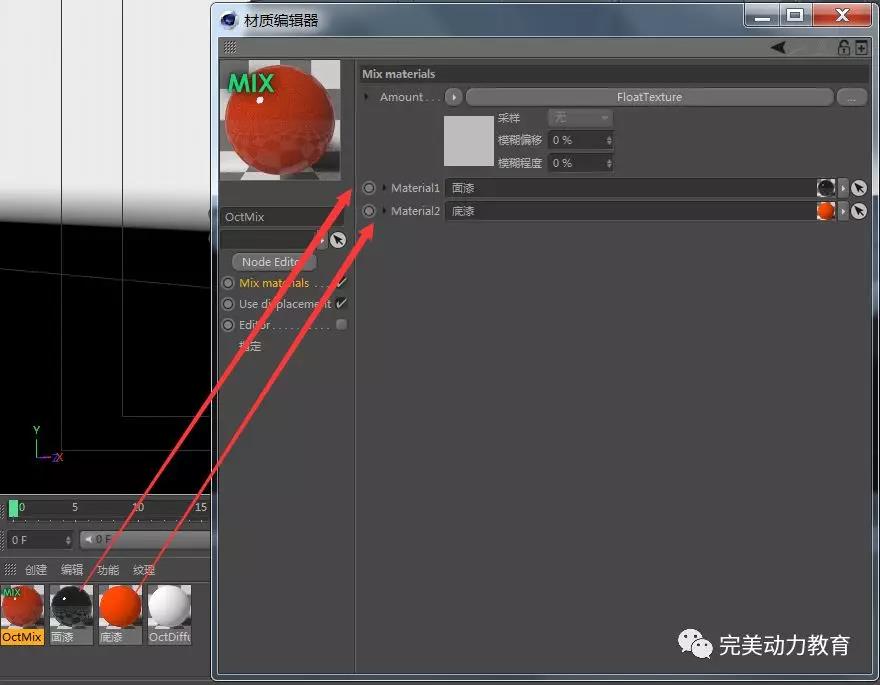880x685 pixels.
Task: Click the FloatTexture button
Action: [649, 97]
